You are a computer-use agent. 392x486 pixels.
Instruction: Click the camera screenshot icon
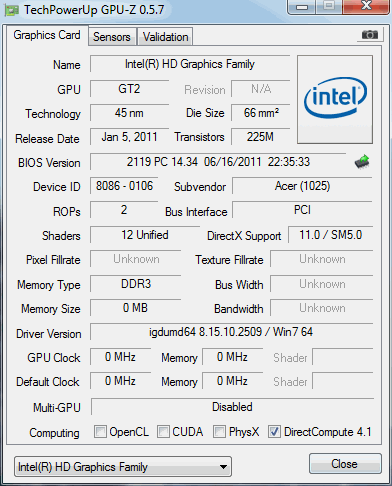click(x=369, y=34)
